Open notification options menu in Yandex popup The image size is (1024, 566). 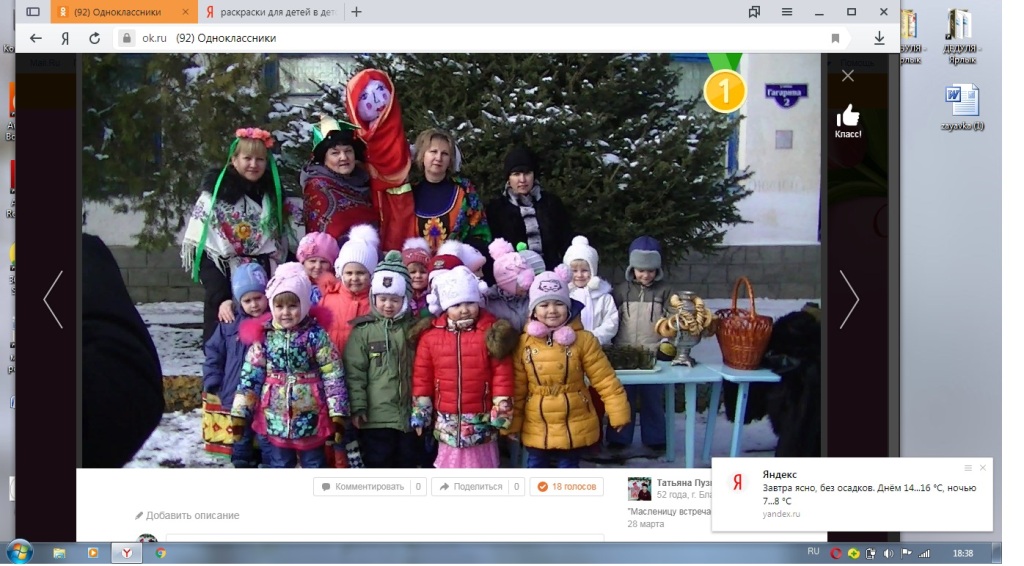point(968,468)
